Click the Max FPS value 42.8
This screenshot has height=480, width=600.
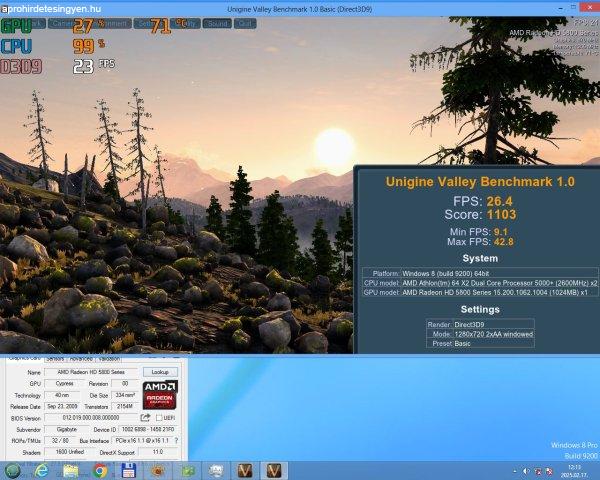503,242
